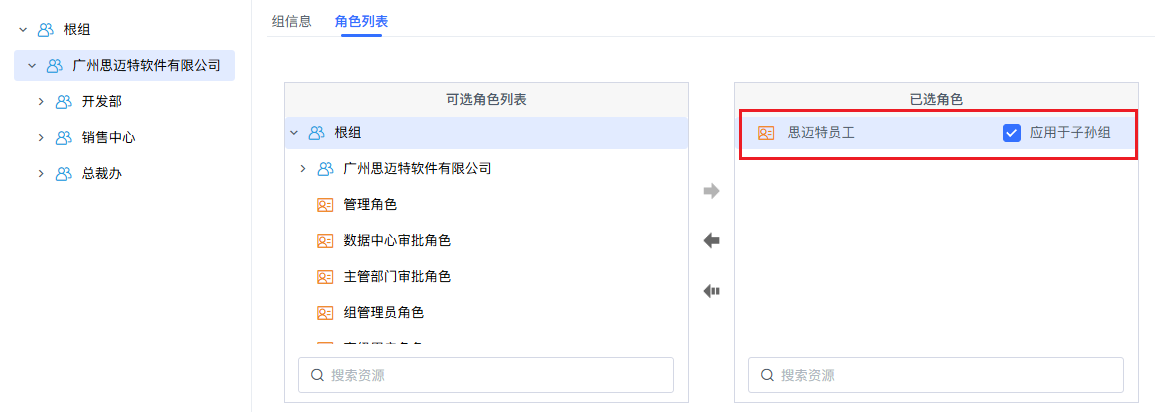1155x412 pixels.
Task: Expand the 开发部 group
Action: [41, 102]
